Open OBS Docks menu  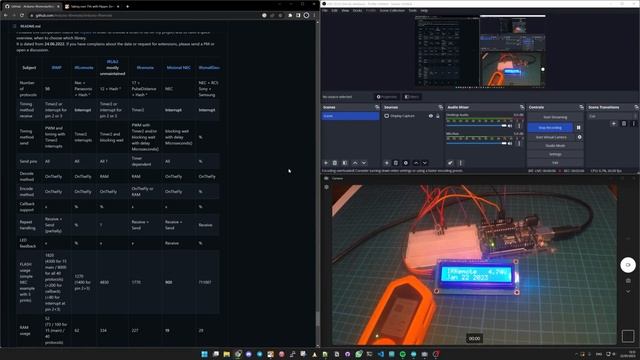tap(358, 10)
